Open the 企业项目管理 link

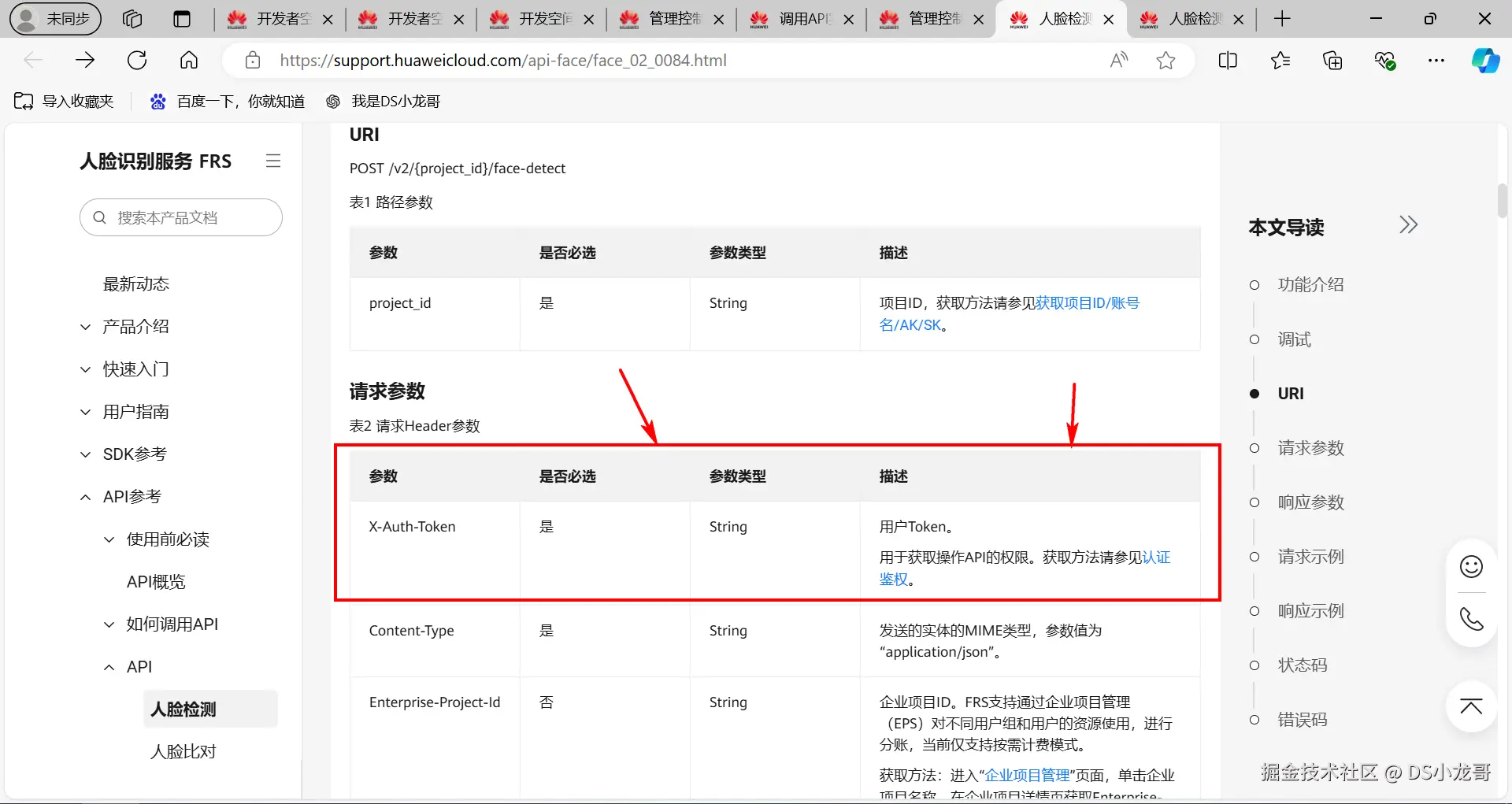(x=1028, y=776)
